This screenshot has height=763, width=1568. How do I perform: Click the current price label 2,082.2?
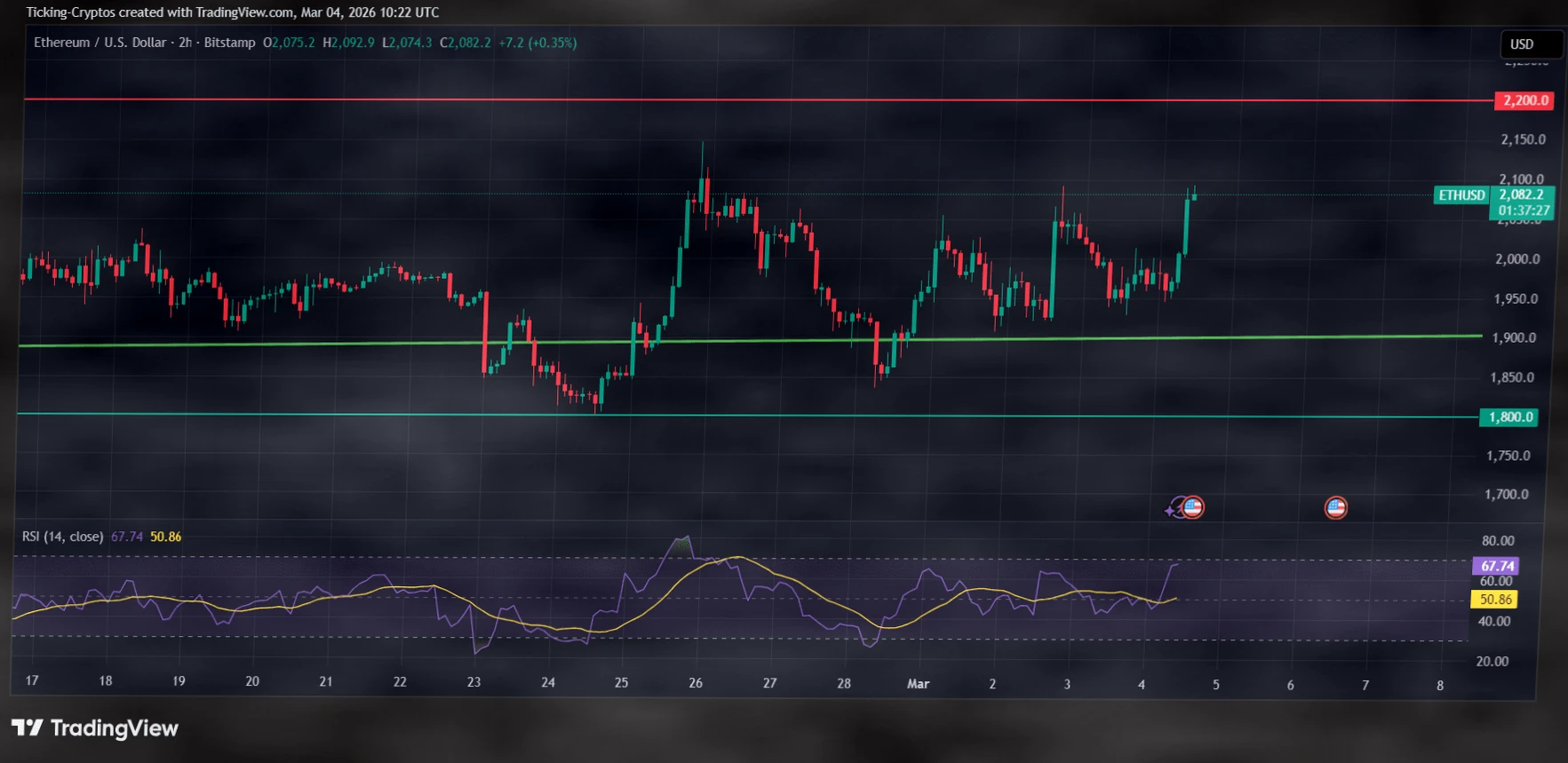click(1522, 195)
